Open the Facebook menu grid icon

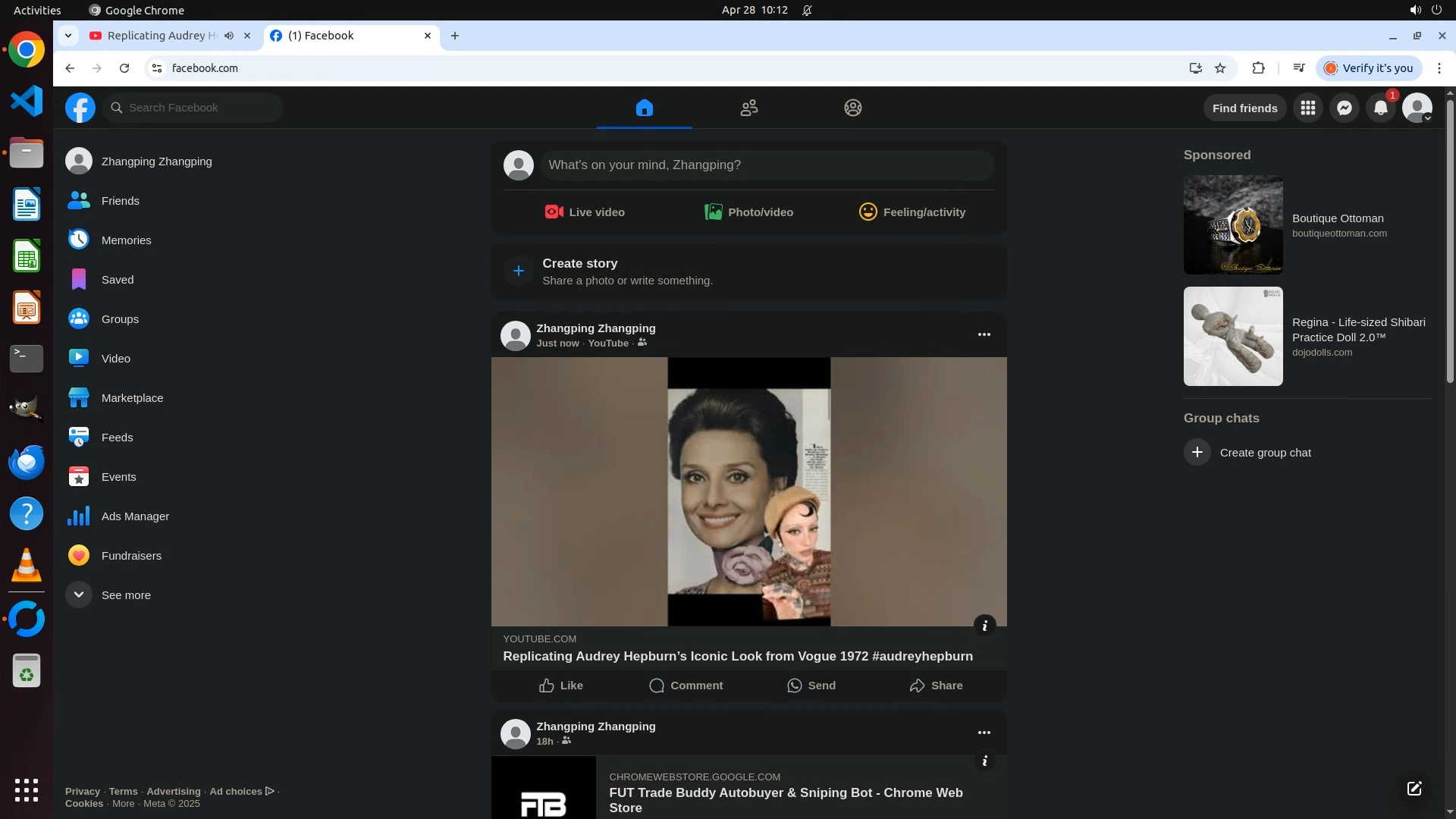coord(1308,108)
